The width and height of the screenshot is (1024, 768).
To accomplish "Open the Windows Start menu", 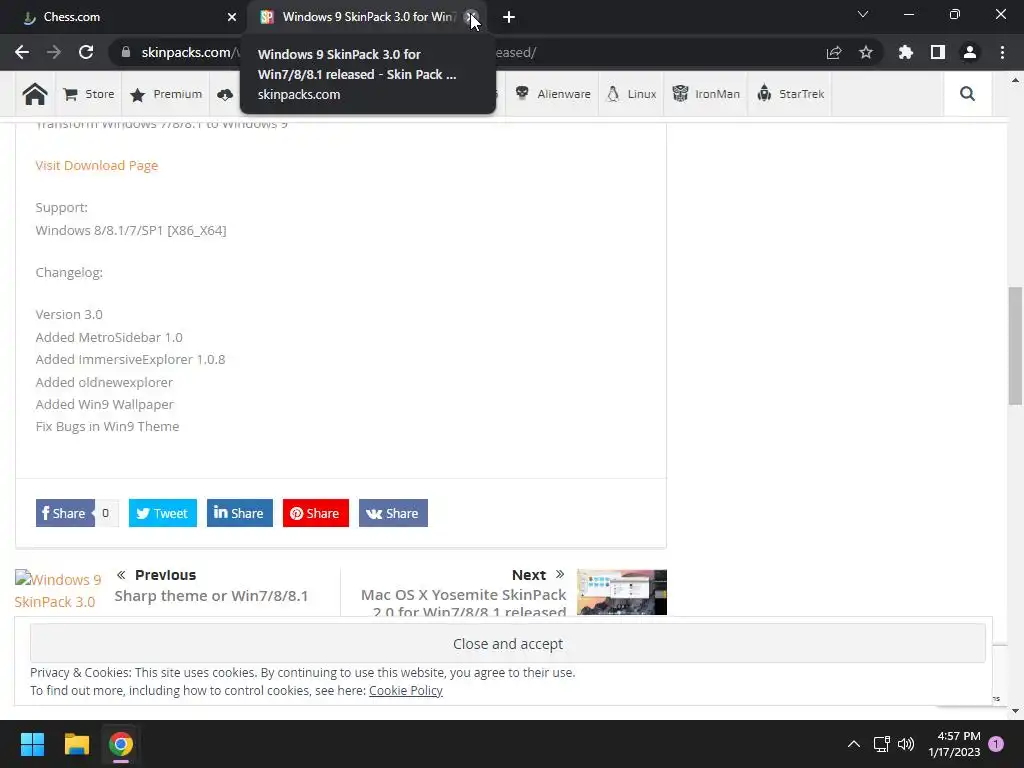I will pos(32,744).
